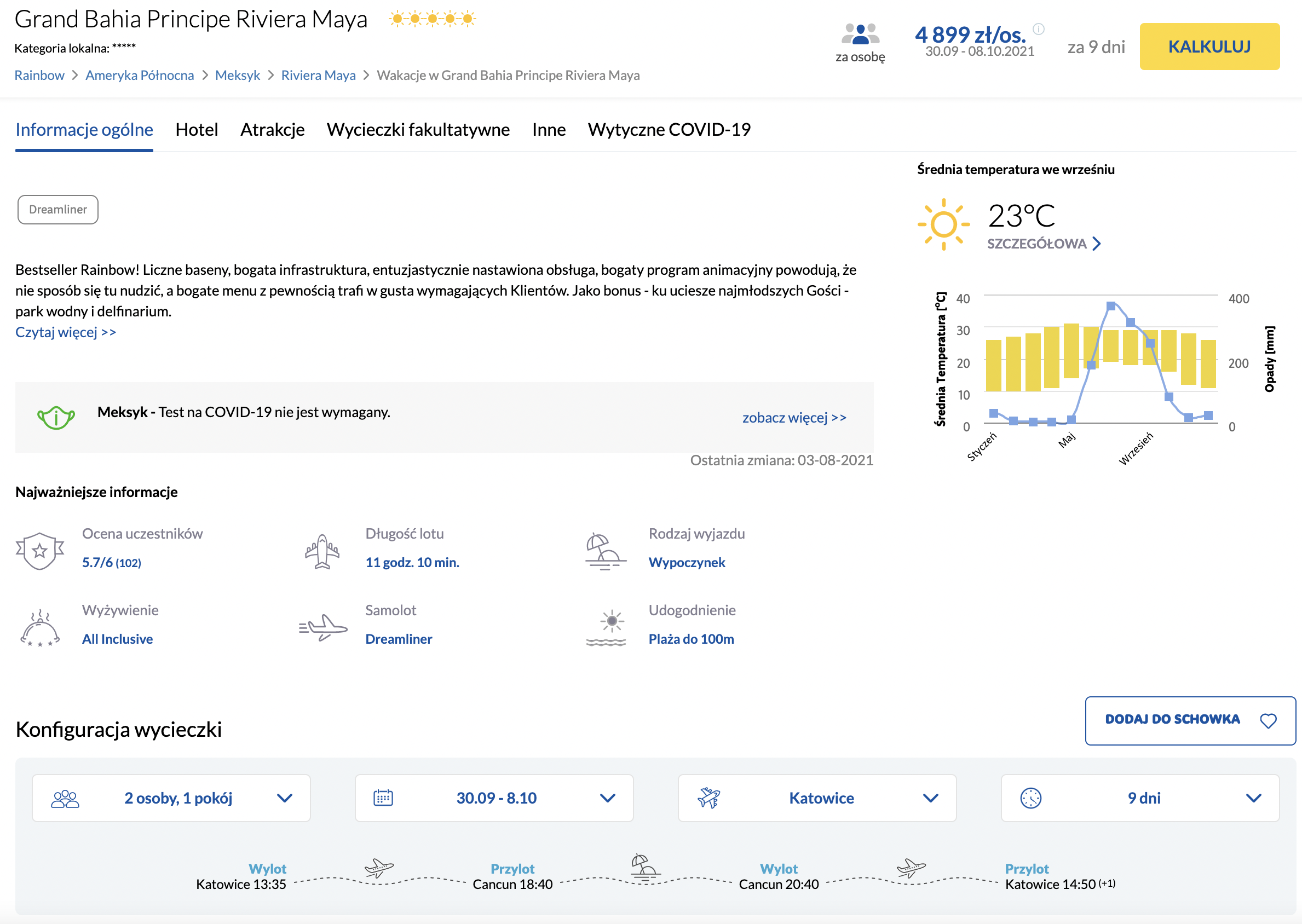
Task: Click the KALKULUJ button
Action: (x=1210, y=47)
